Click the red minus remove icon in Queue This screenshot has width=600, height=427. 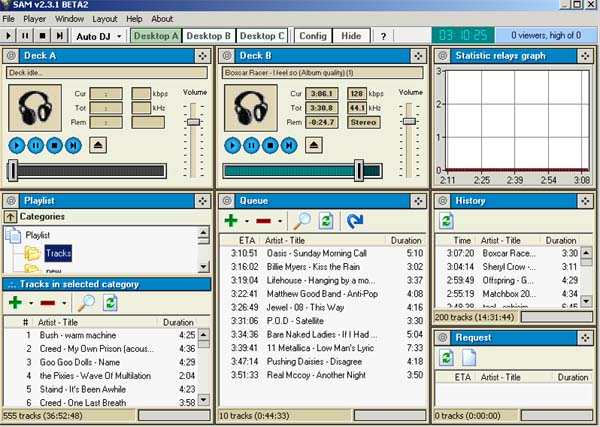pos(264,221)
